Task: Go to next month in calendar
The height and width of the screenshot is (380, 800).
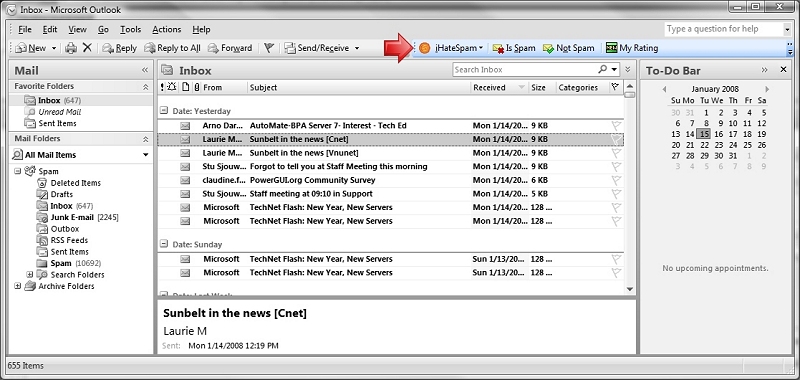Action: [766, 89]
